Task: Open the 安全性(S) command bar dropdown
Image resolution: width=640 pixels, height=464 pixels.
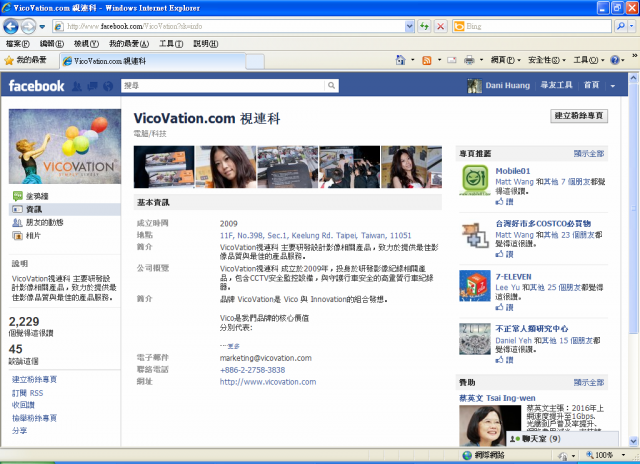Action: [547, 60]
